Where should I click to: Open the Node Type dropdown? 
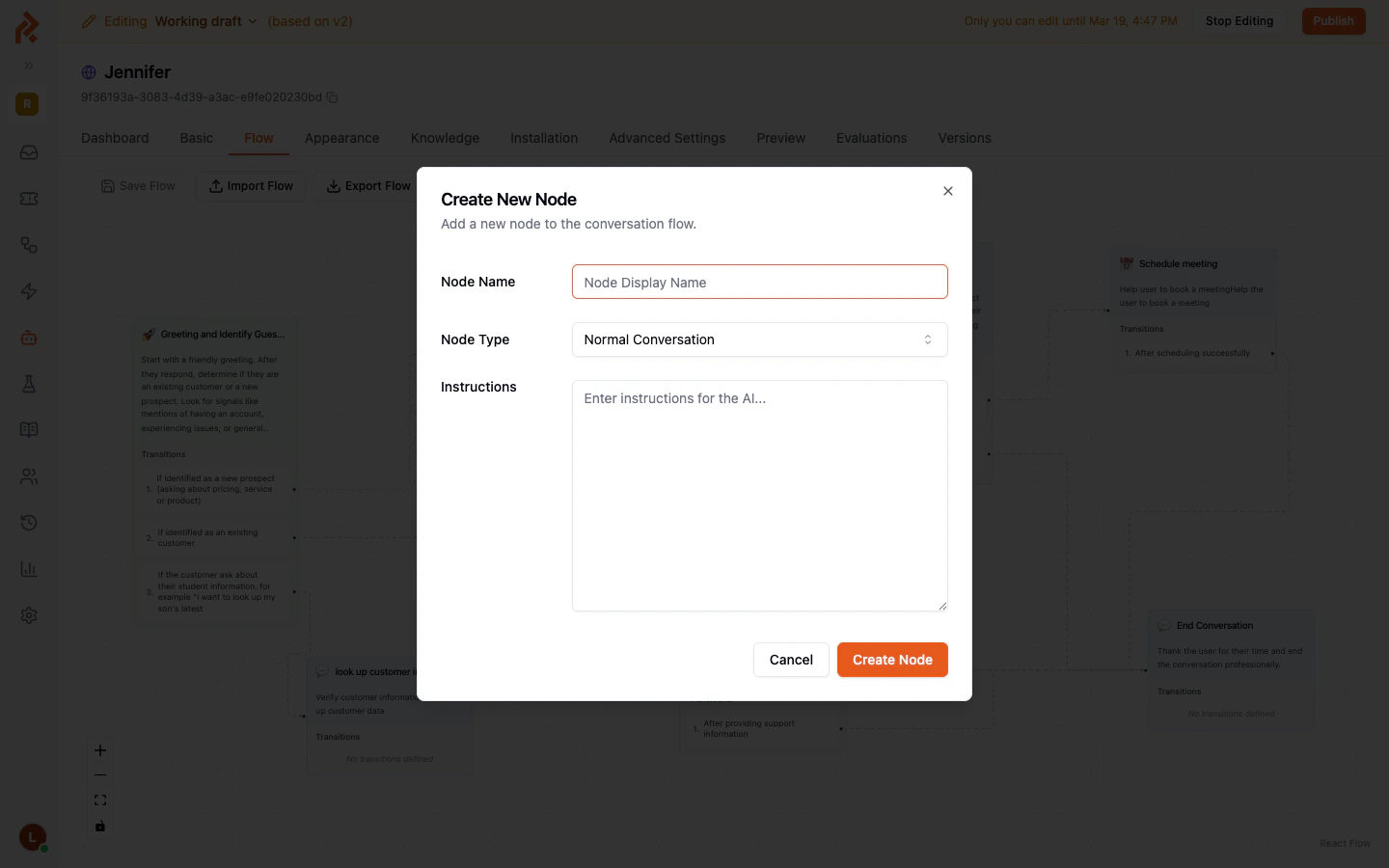pos(759,339)
